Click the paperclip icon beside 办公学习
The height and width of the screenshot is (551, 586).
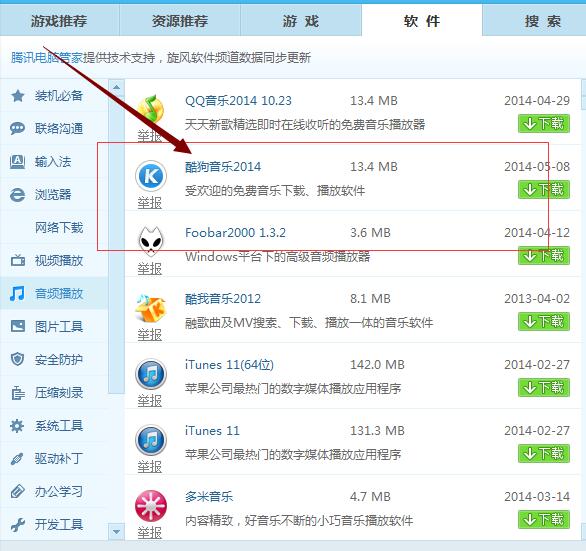(x=18, y=491)
